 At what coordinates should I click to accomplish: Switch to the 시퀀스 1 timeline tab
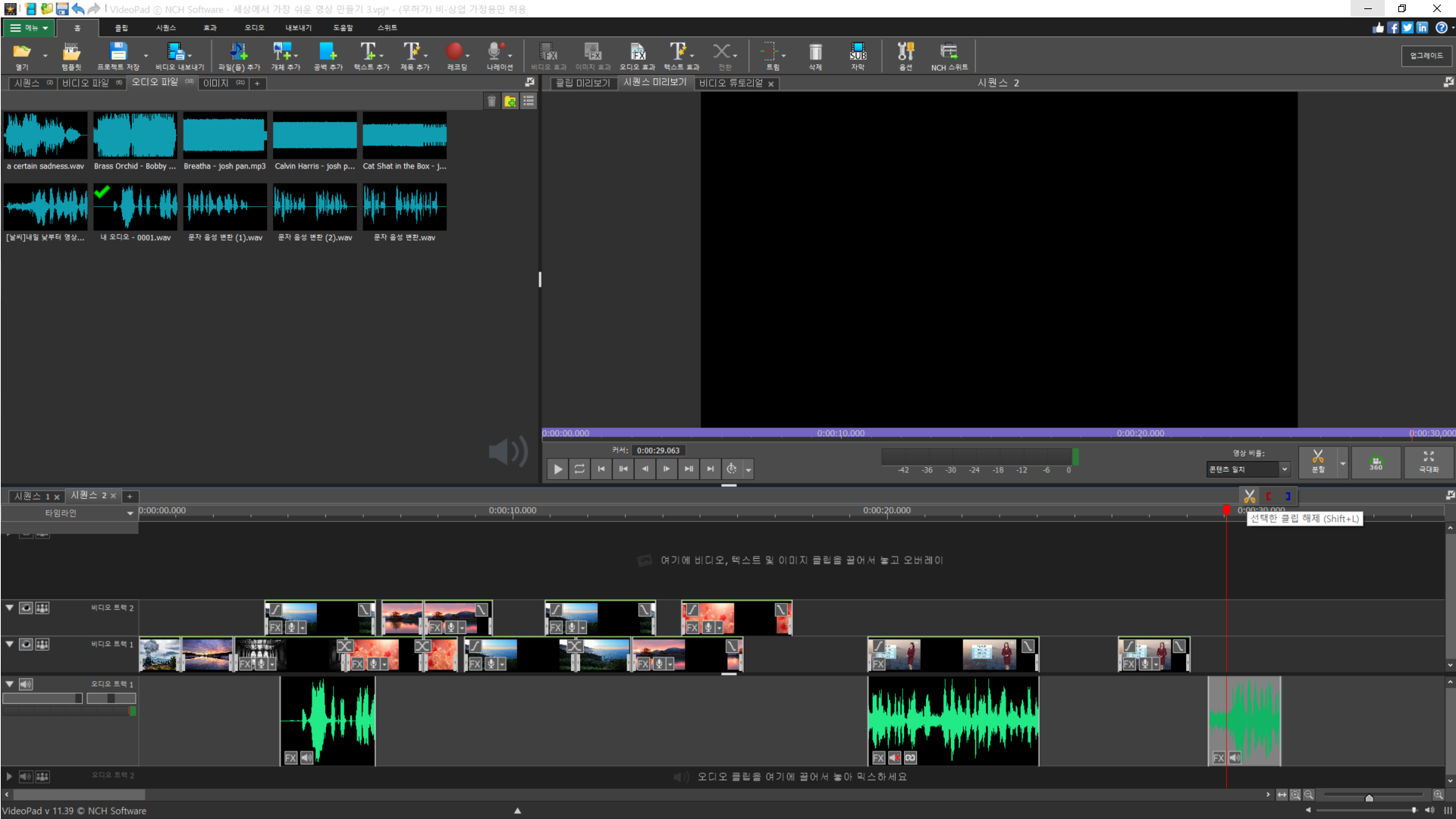pyautogui.click(x=31, y=497)
